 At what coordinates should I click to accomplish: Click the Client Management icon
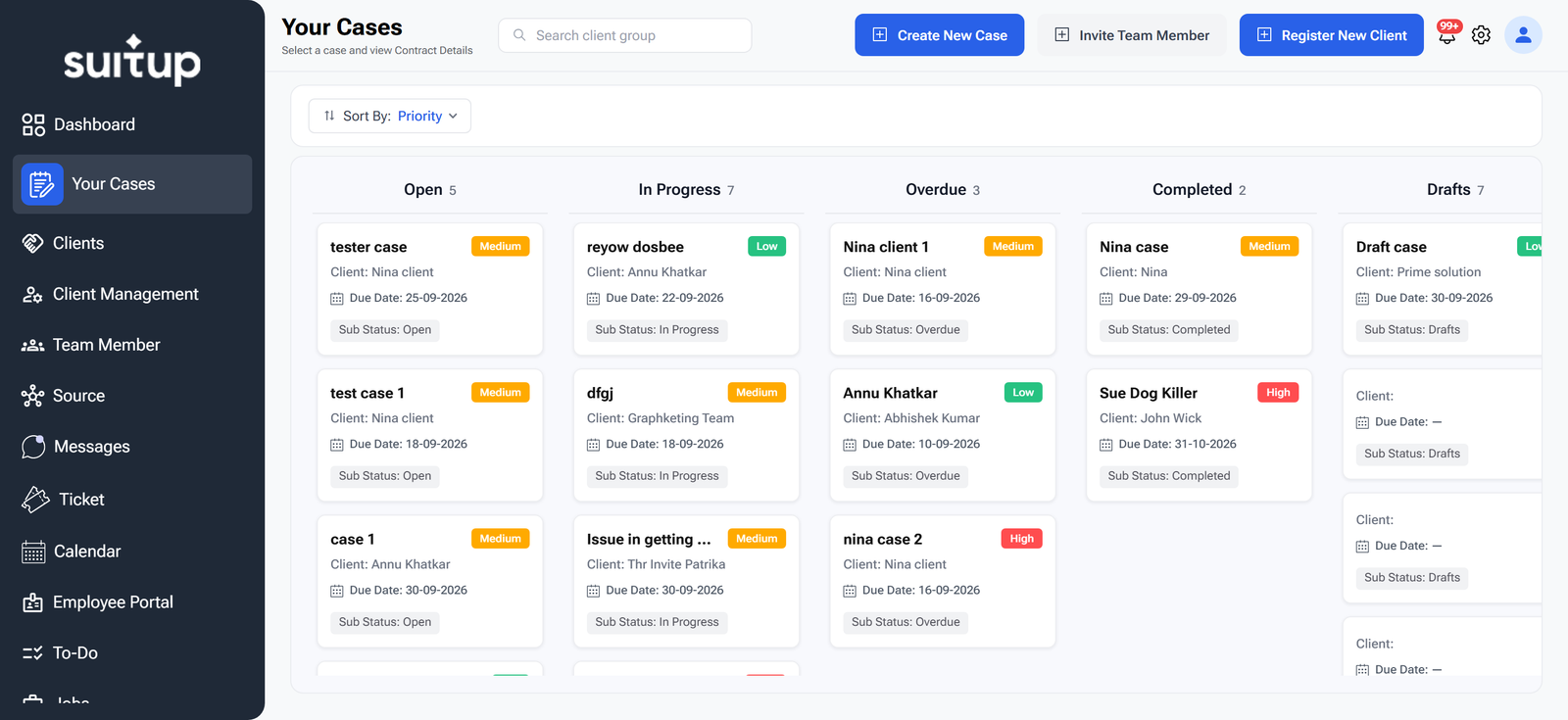[x=33, y=294]
